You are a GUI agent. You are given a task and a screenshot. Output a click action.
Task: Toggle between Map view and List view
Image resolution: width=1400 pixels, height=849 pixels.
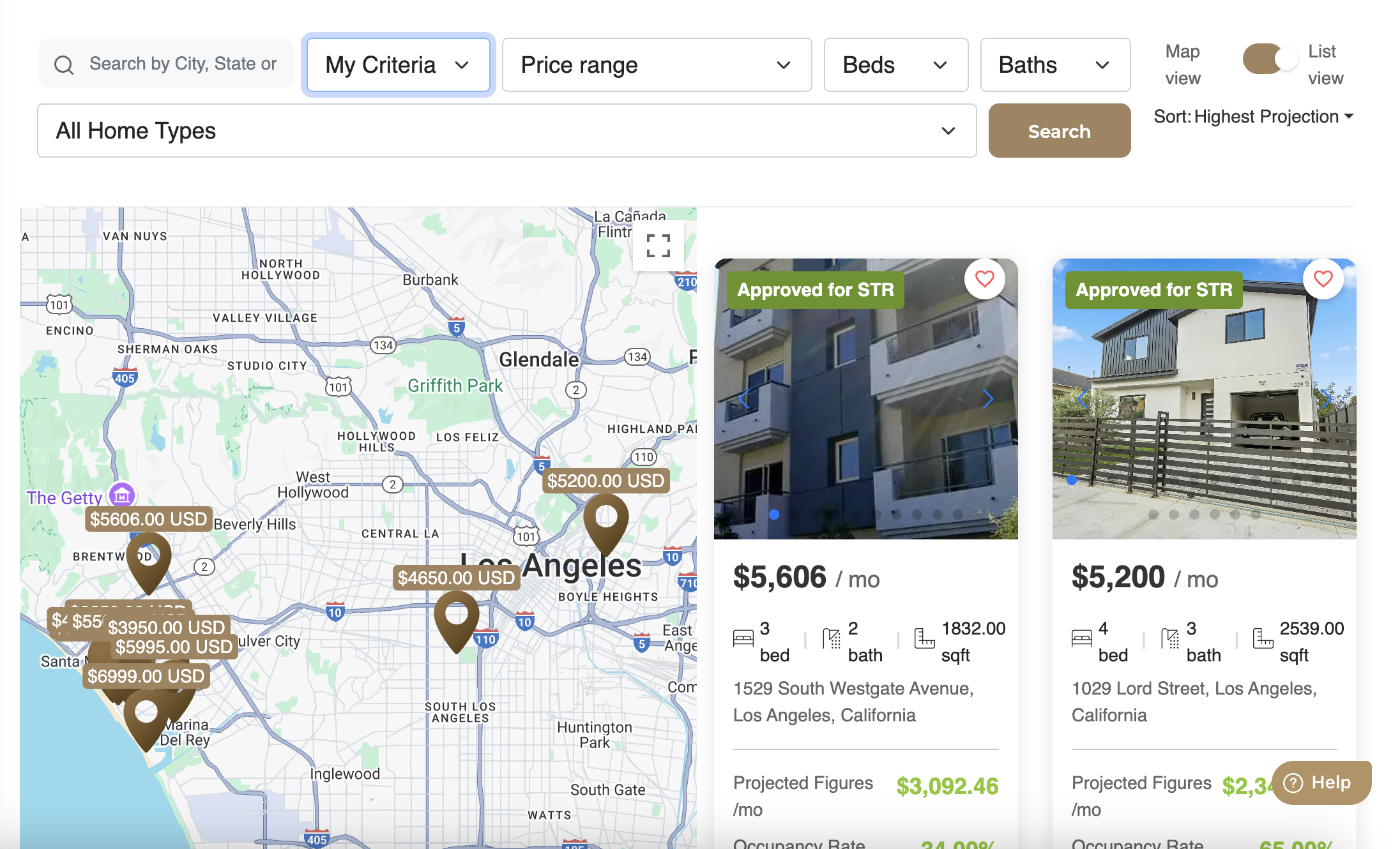[1269, 59]
